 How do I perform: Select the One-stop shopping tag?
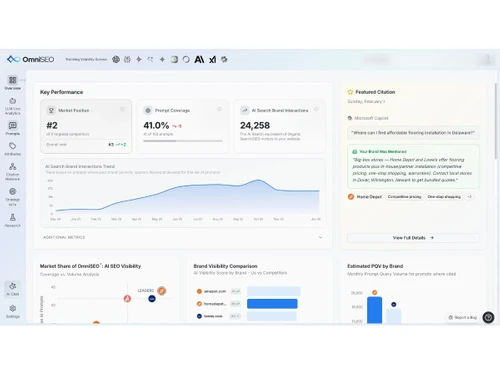444,197
